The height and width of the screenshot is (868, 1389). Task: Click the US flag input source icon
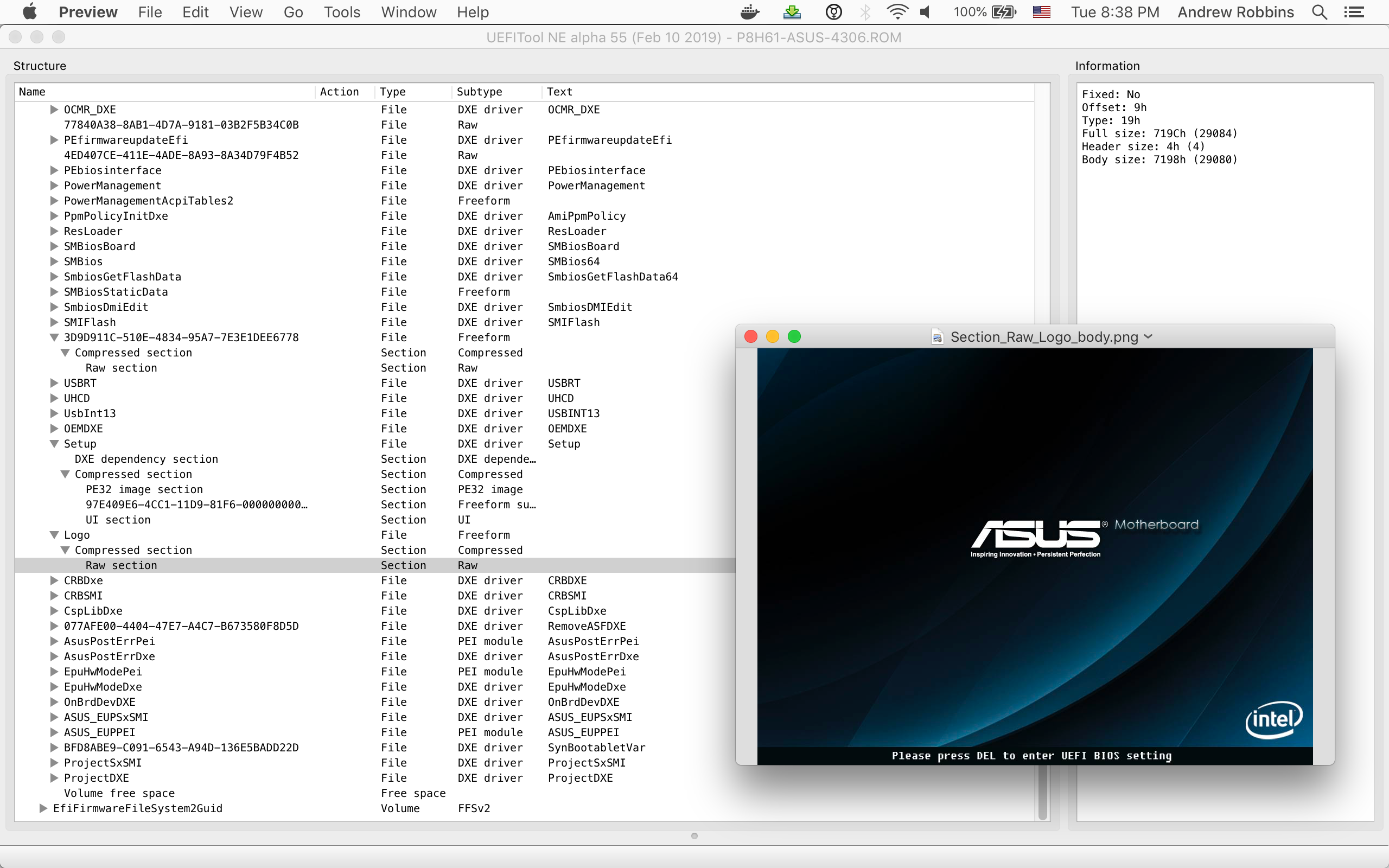pos(1042,12)
